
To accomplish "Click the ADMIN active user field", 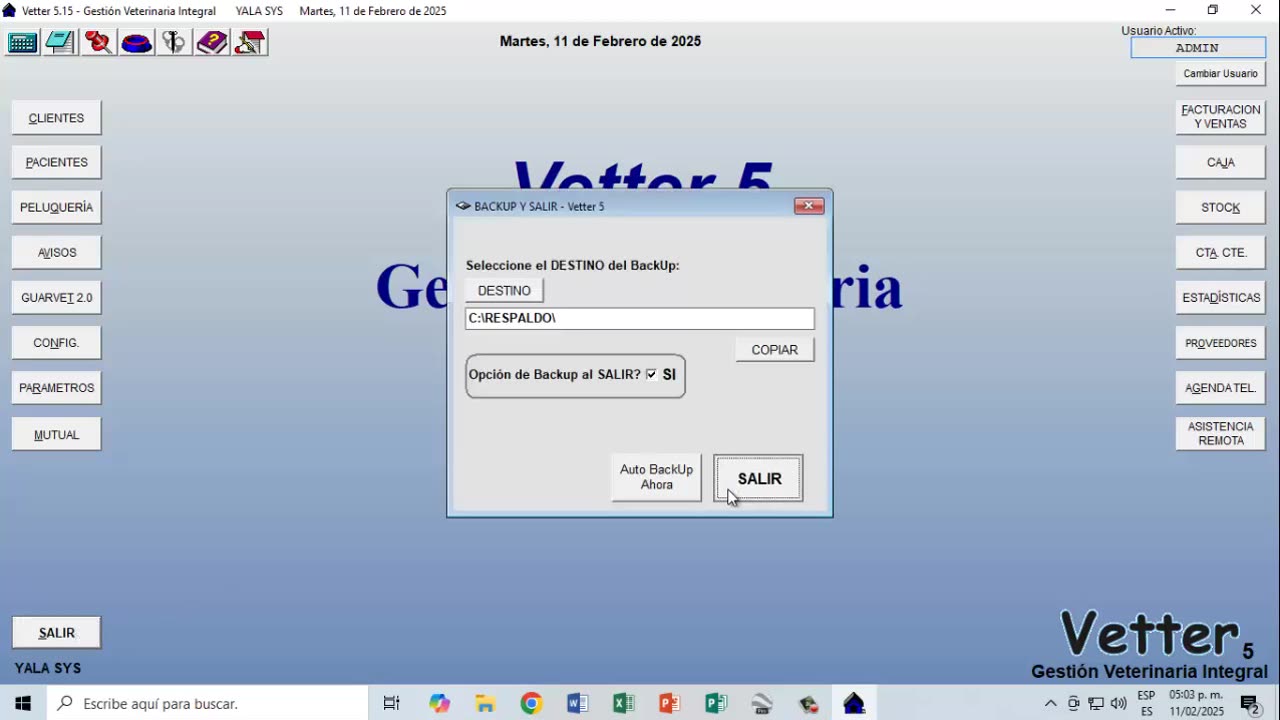I will (x=1197, y=48).
